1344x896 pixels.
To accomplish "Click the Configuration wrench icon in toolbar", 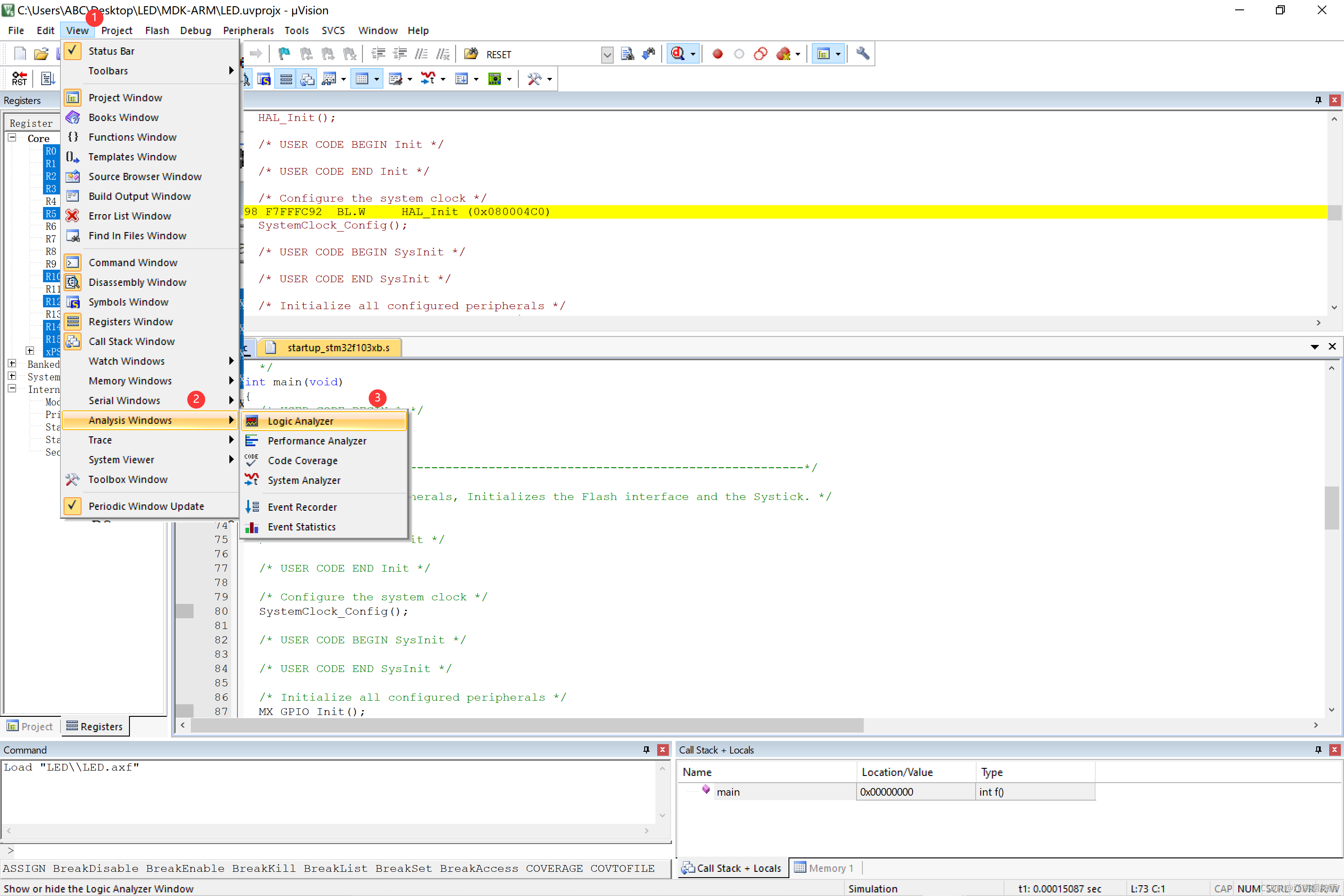I will (x=862, y=54).
